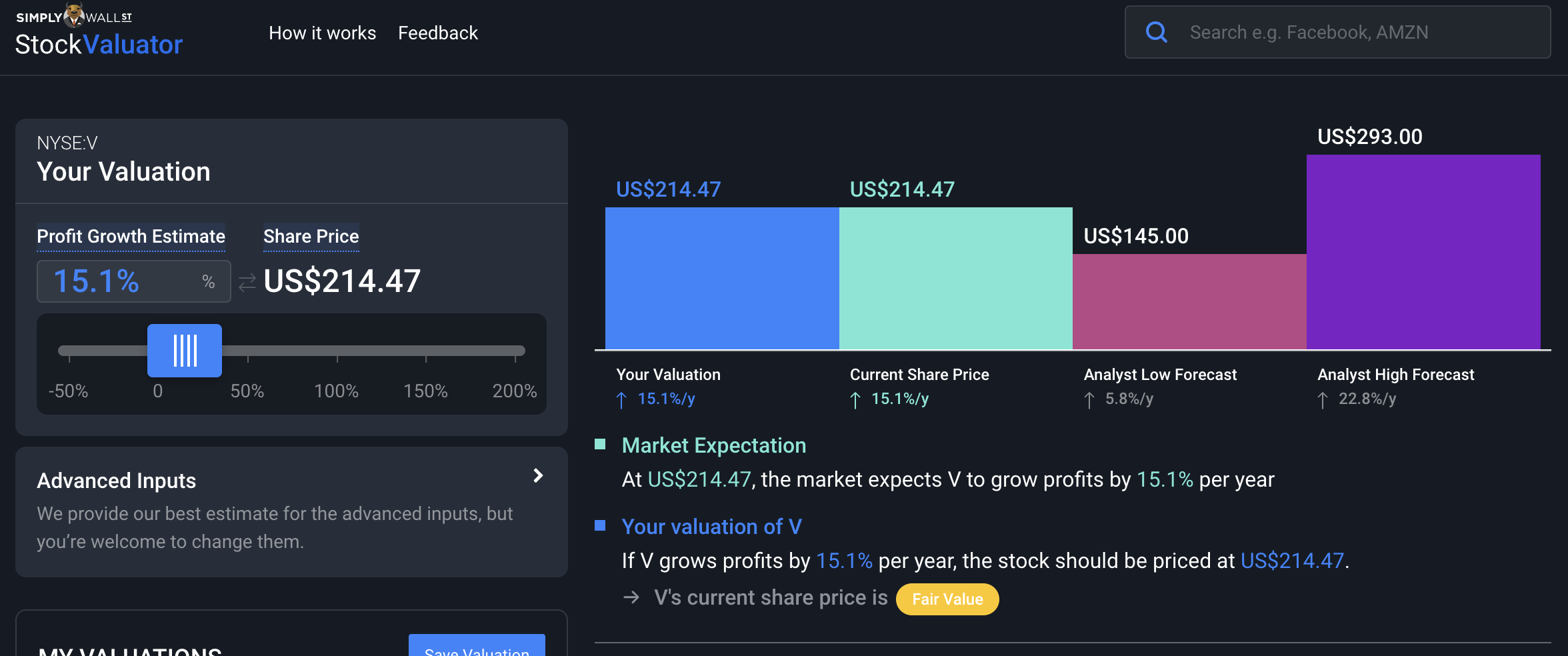Click the -50% slider scale label
Screen dimensions: 1568x656
point(68,391)
